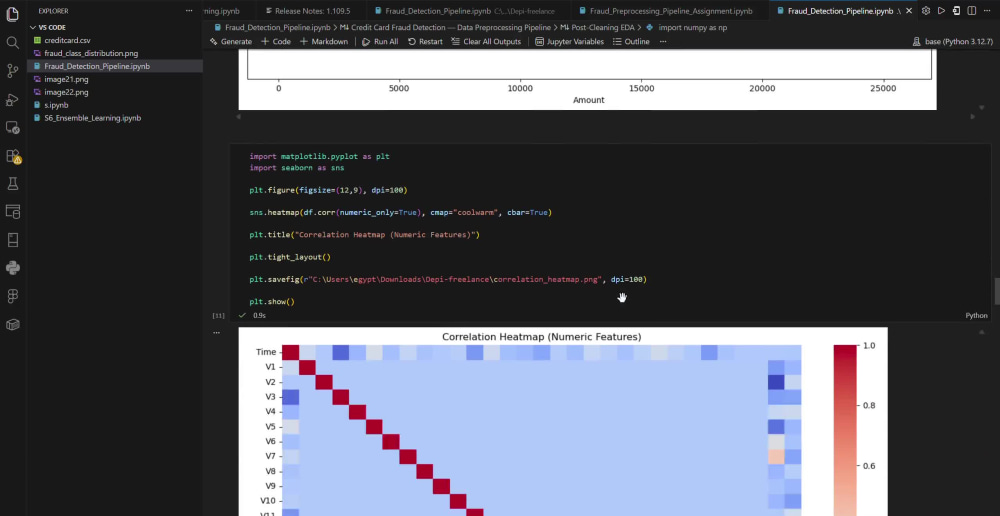Clear All Outputs of the notebook

pyautogui.click(x=486, y=41)
